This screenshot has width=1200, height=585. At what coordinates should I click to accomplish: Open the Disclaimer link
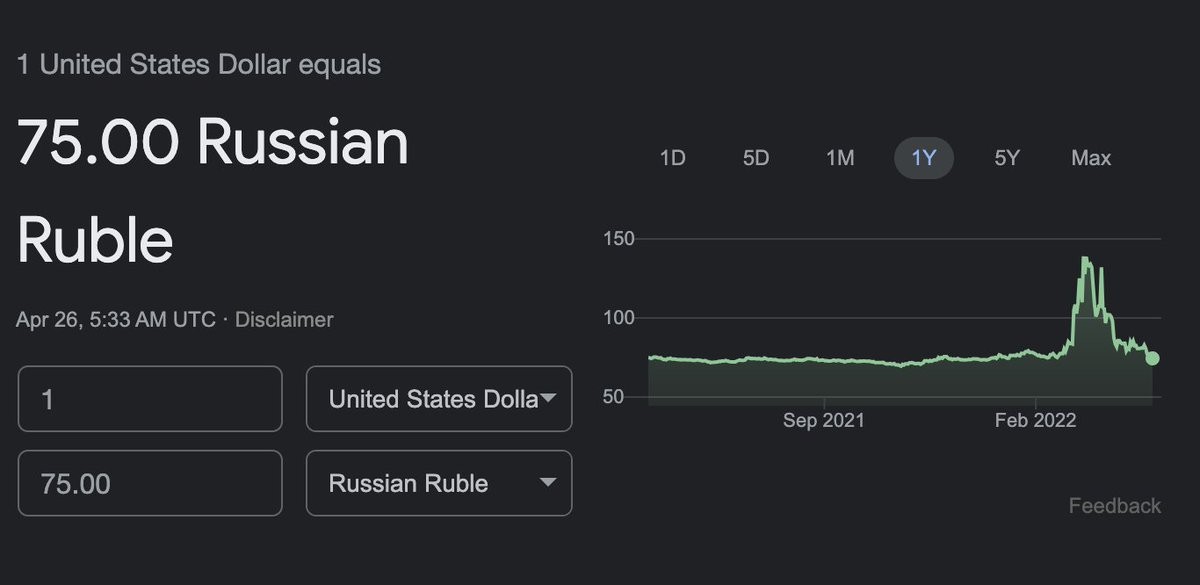(284, 320)
